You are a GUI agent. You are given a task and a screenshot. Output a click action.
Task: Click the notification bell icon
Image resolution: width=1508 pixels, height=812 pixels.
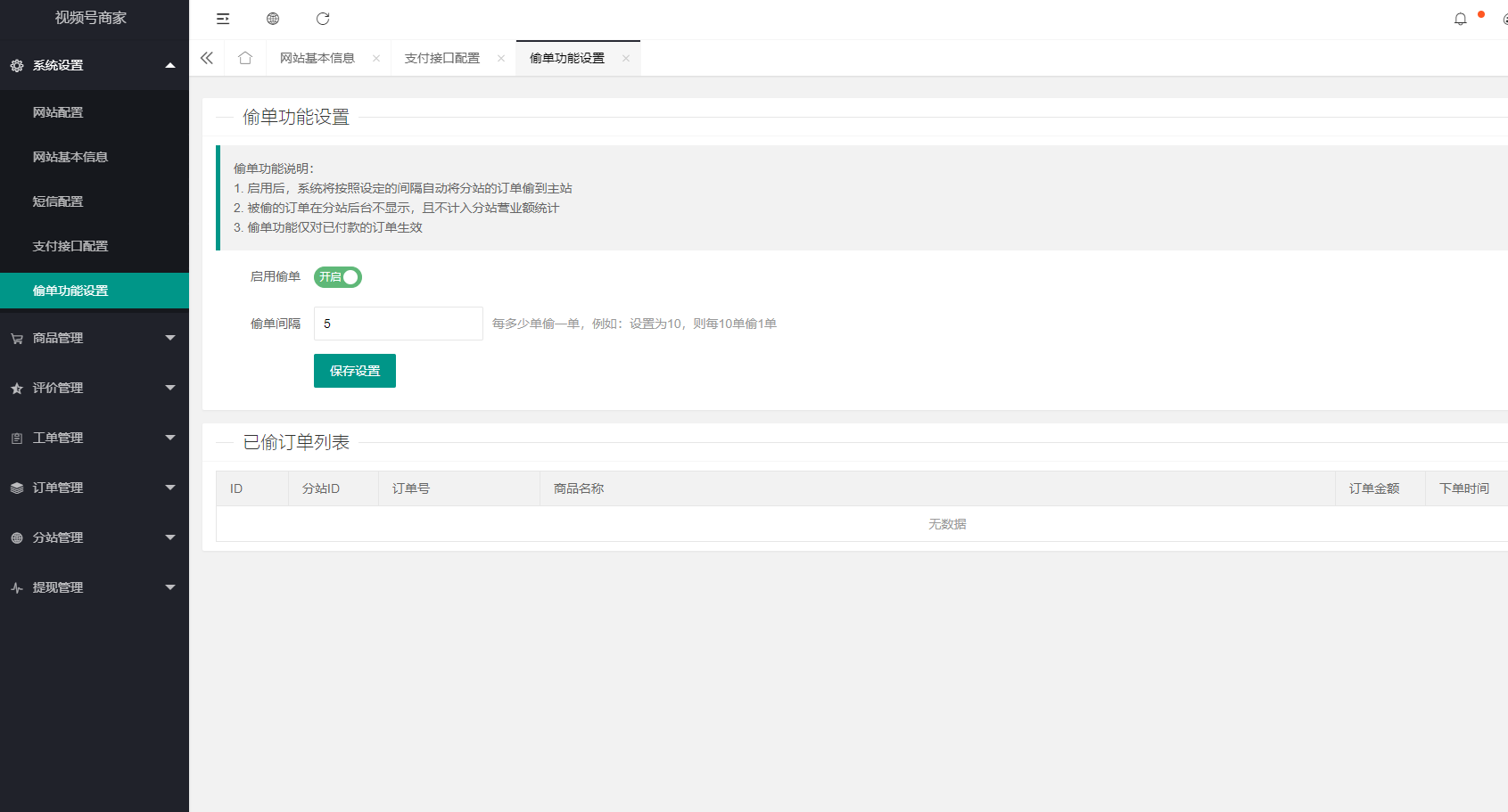1460,18
